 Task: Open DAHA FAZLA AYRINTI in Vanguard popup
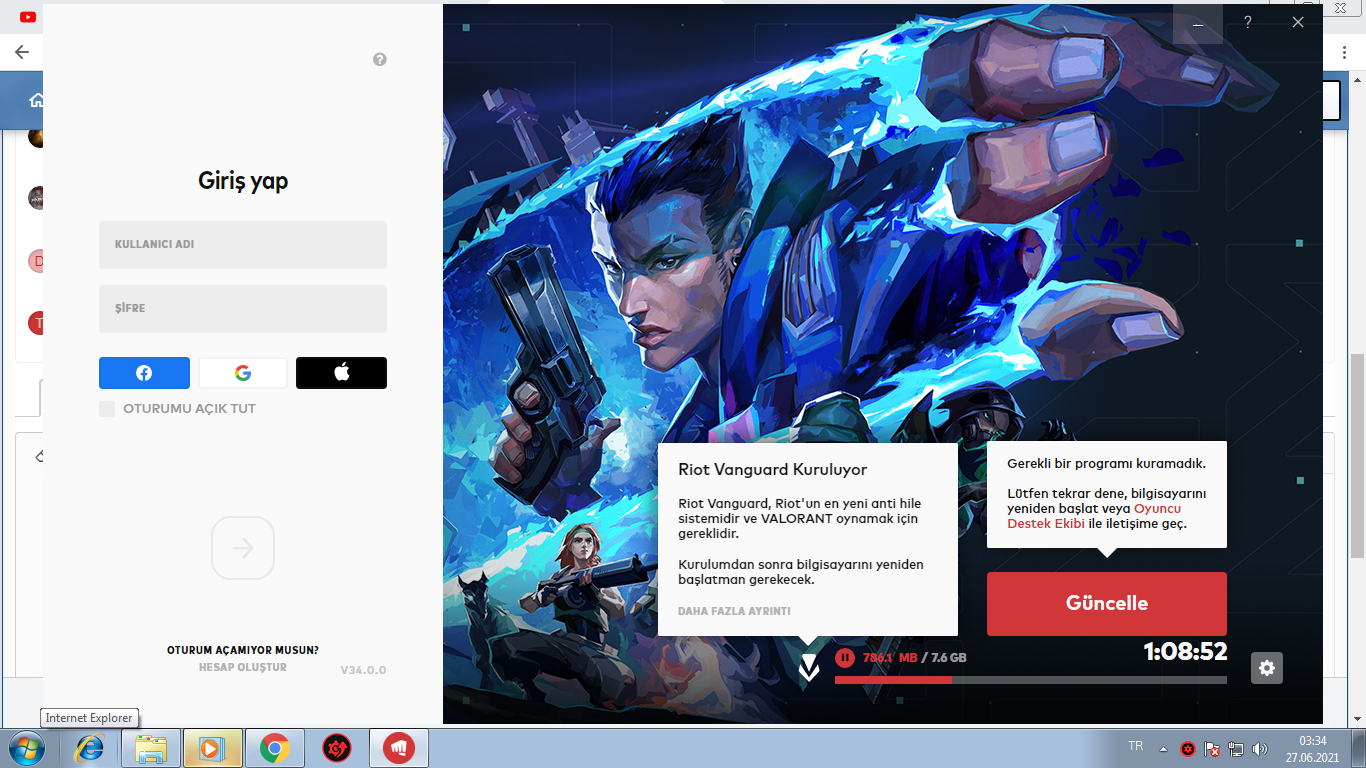(x=734, y=611)
